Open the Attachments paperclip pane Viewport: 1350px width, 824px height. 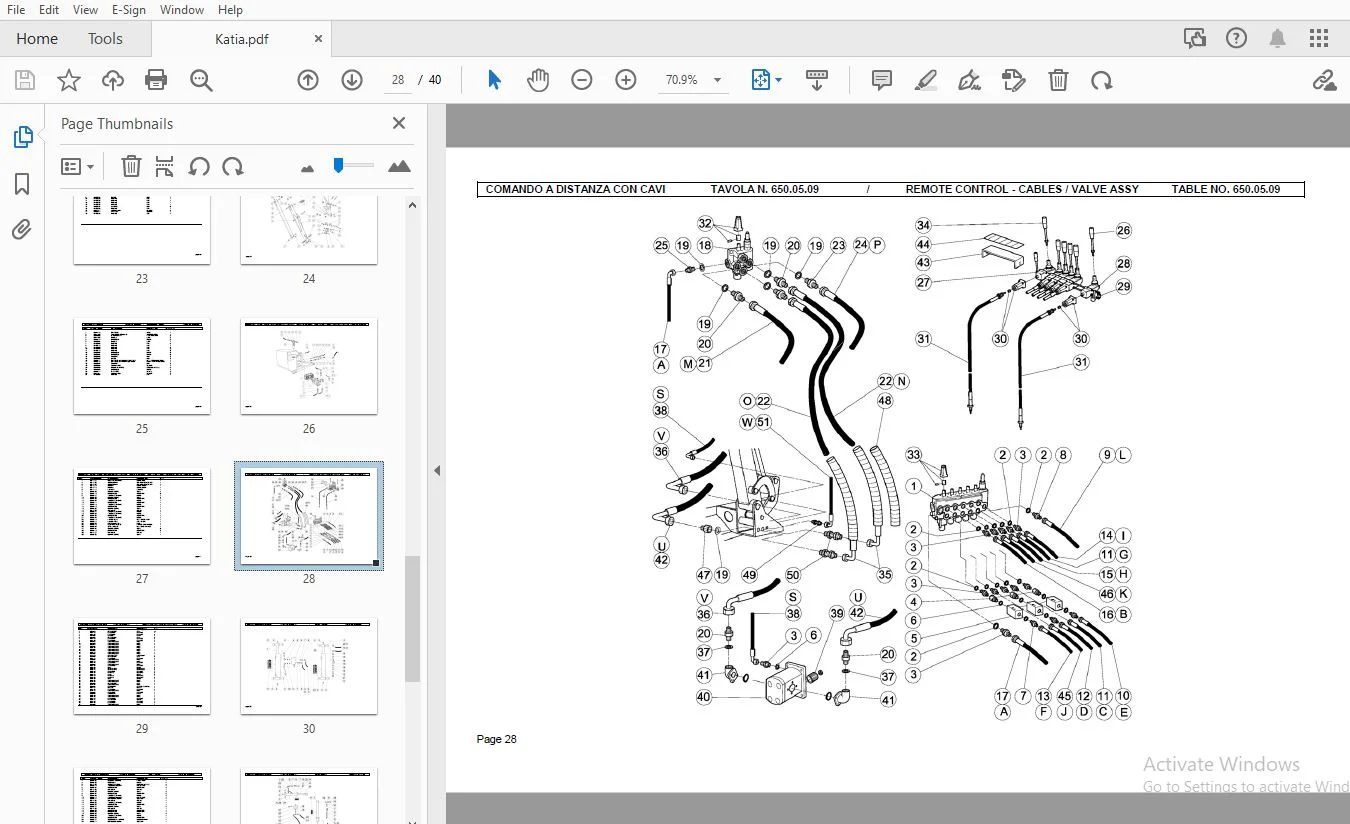22,230
